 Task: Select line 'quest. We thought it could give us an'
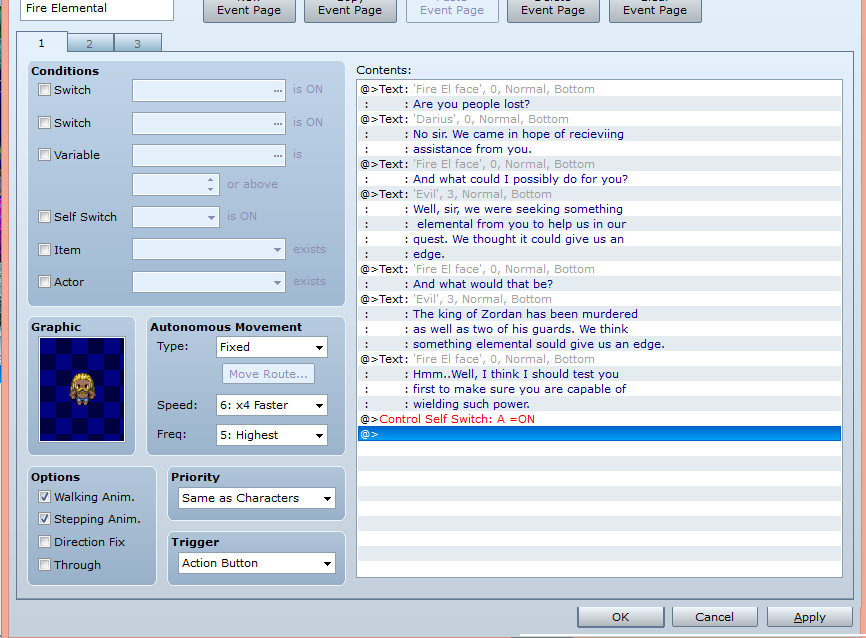click(599, 239)
